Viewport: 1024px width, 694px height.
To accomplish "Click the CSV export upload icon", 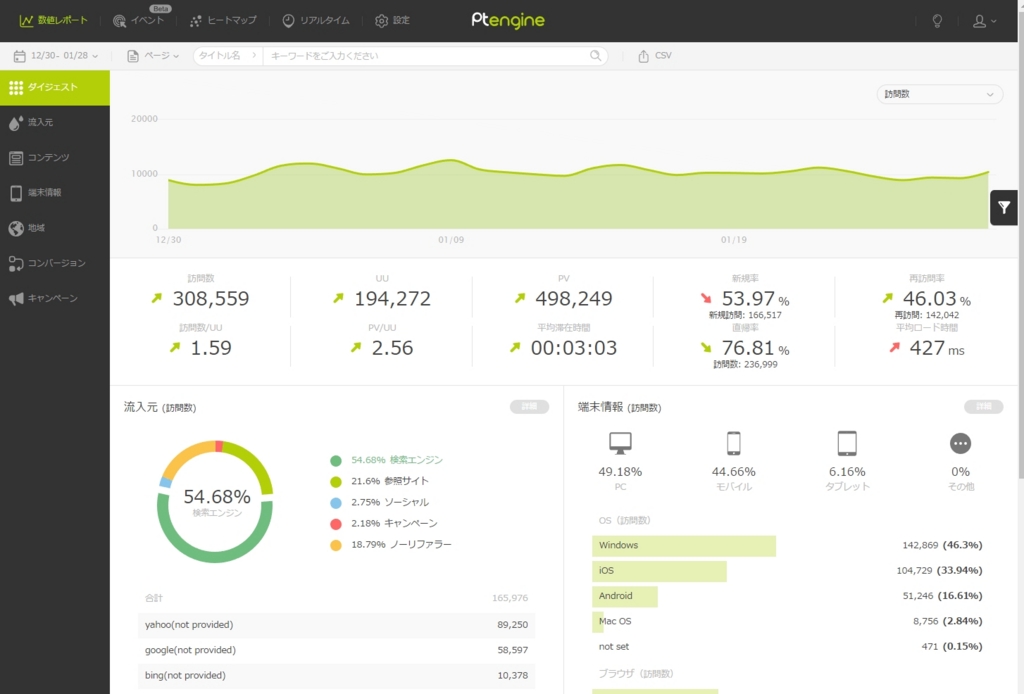I will point(643,56).
